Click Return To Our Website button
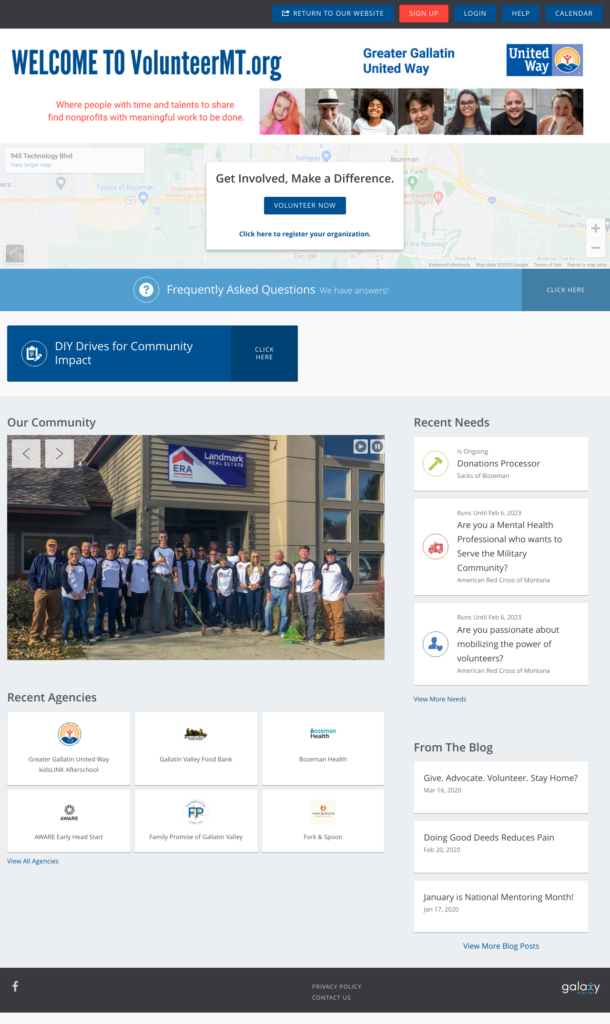This screenshot has height=1024, width=610. tap(332, 13)
